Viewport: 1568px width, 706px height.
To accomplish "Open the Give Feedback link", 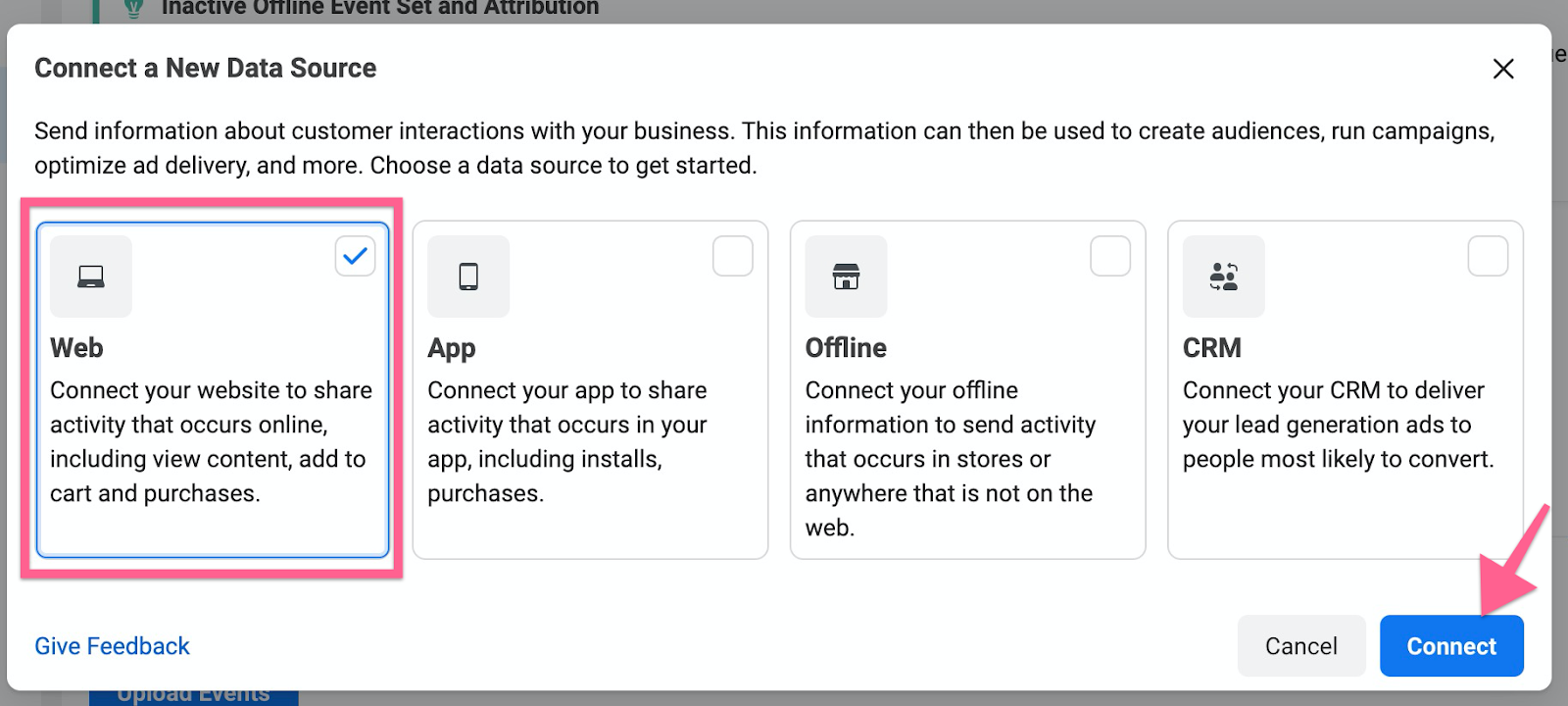I will tap(112, 646).
